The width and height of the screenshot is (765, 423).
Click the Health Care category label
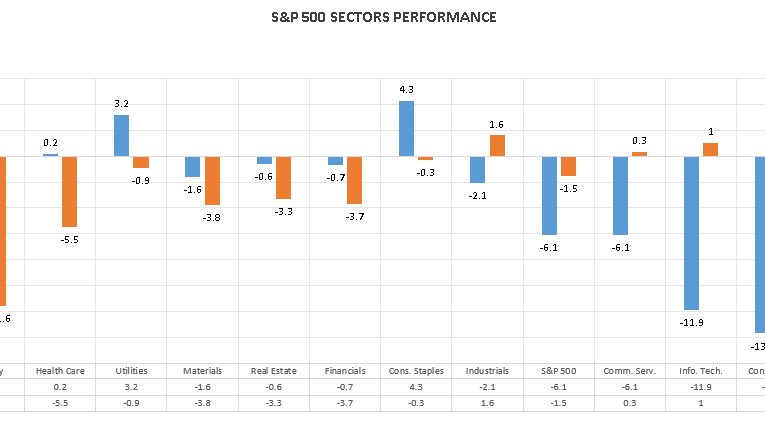pyautogui.click(x=60, y=370)
